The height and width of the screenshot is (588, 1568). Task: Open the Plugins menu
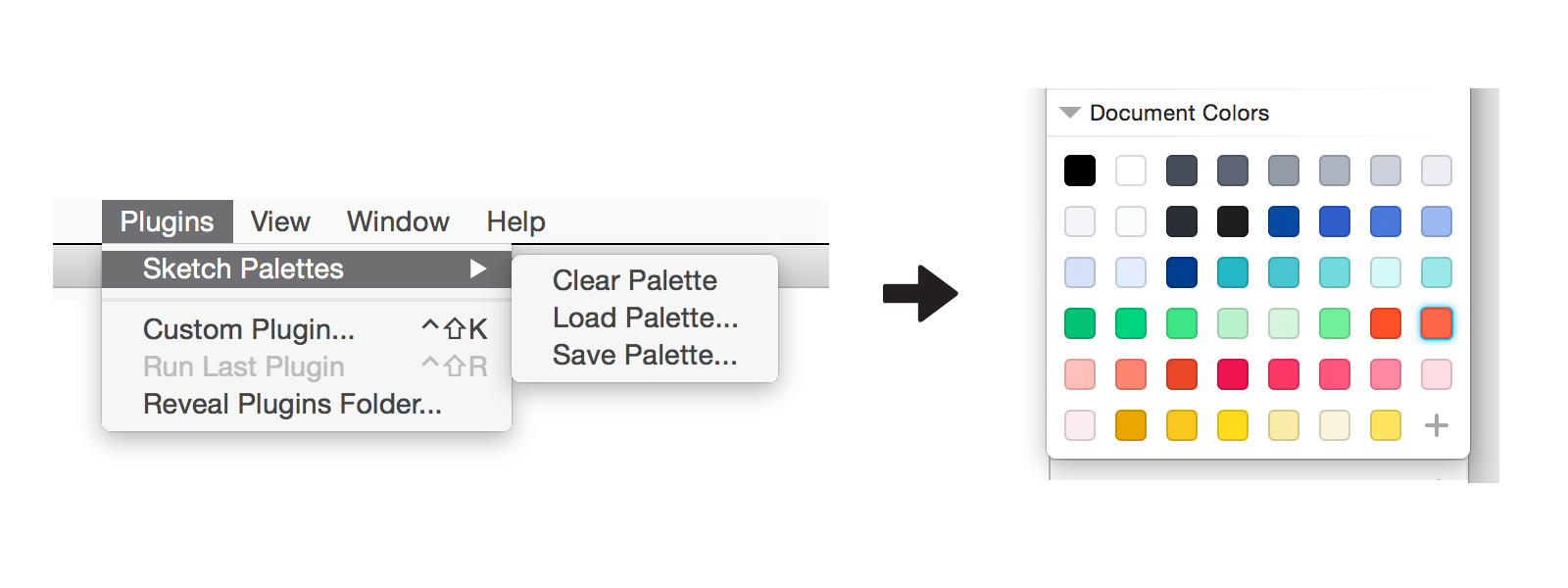[x=165, y=220]
